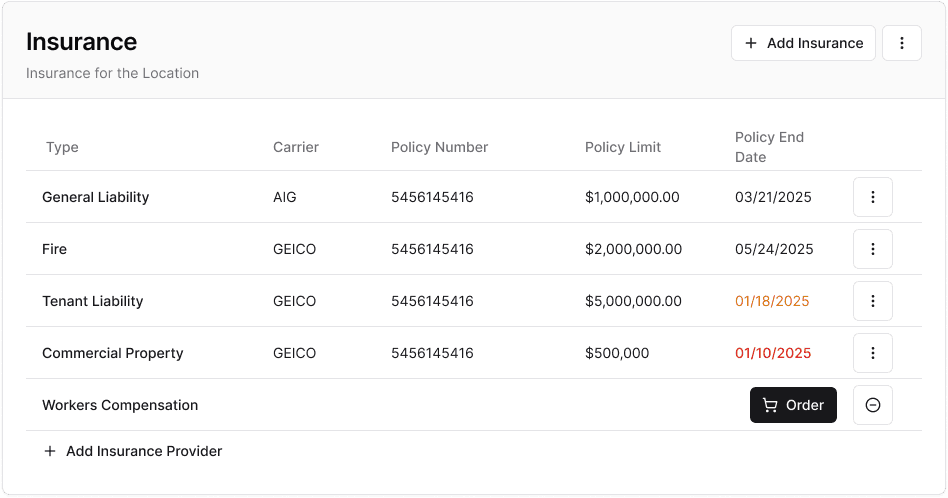
Task: Click the Add Insurance Provider link
Action: [144, 451]
